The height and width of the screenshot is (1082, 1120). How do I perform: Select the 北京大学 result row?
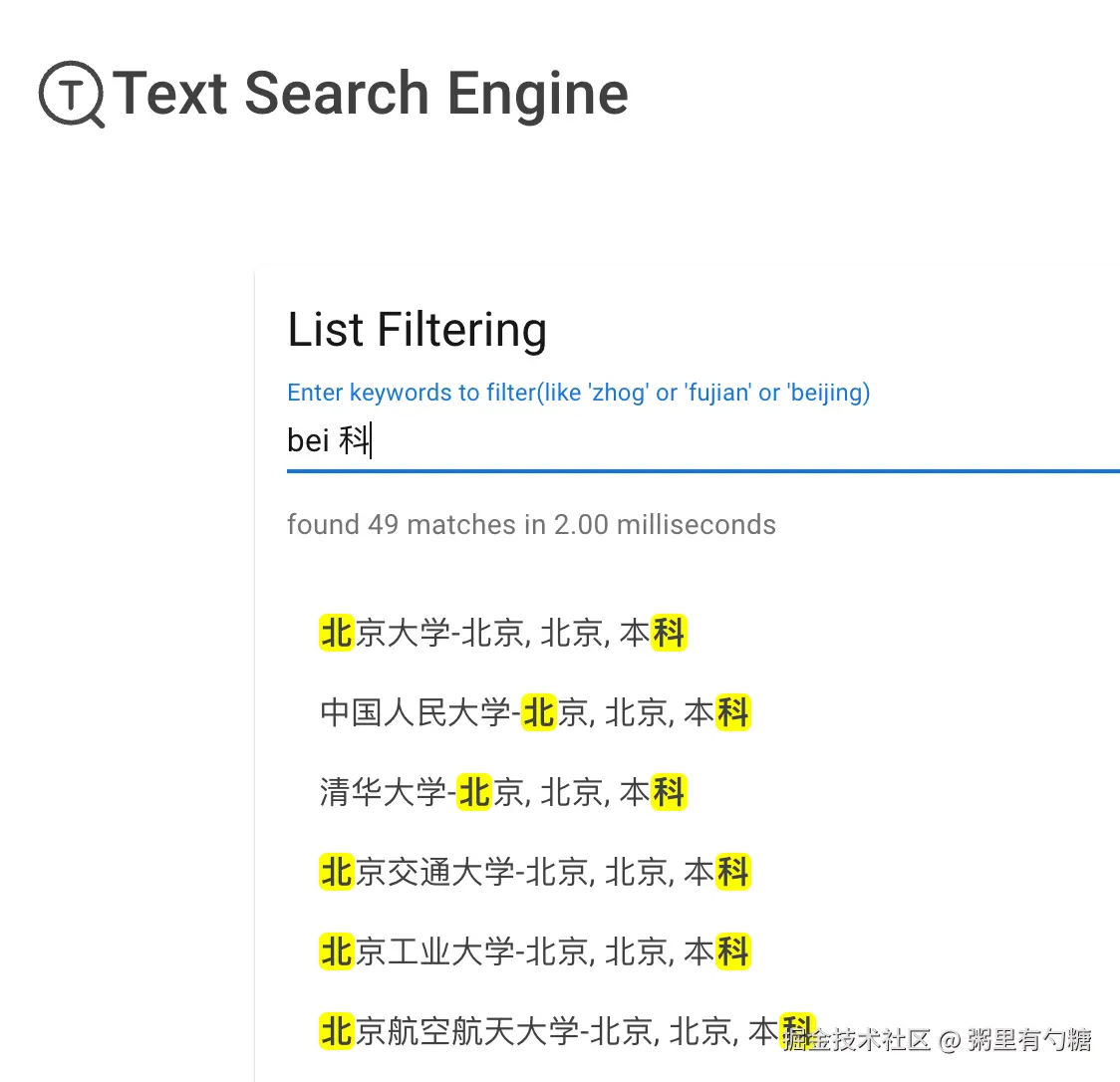(502, 633)
